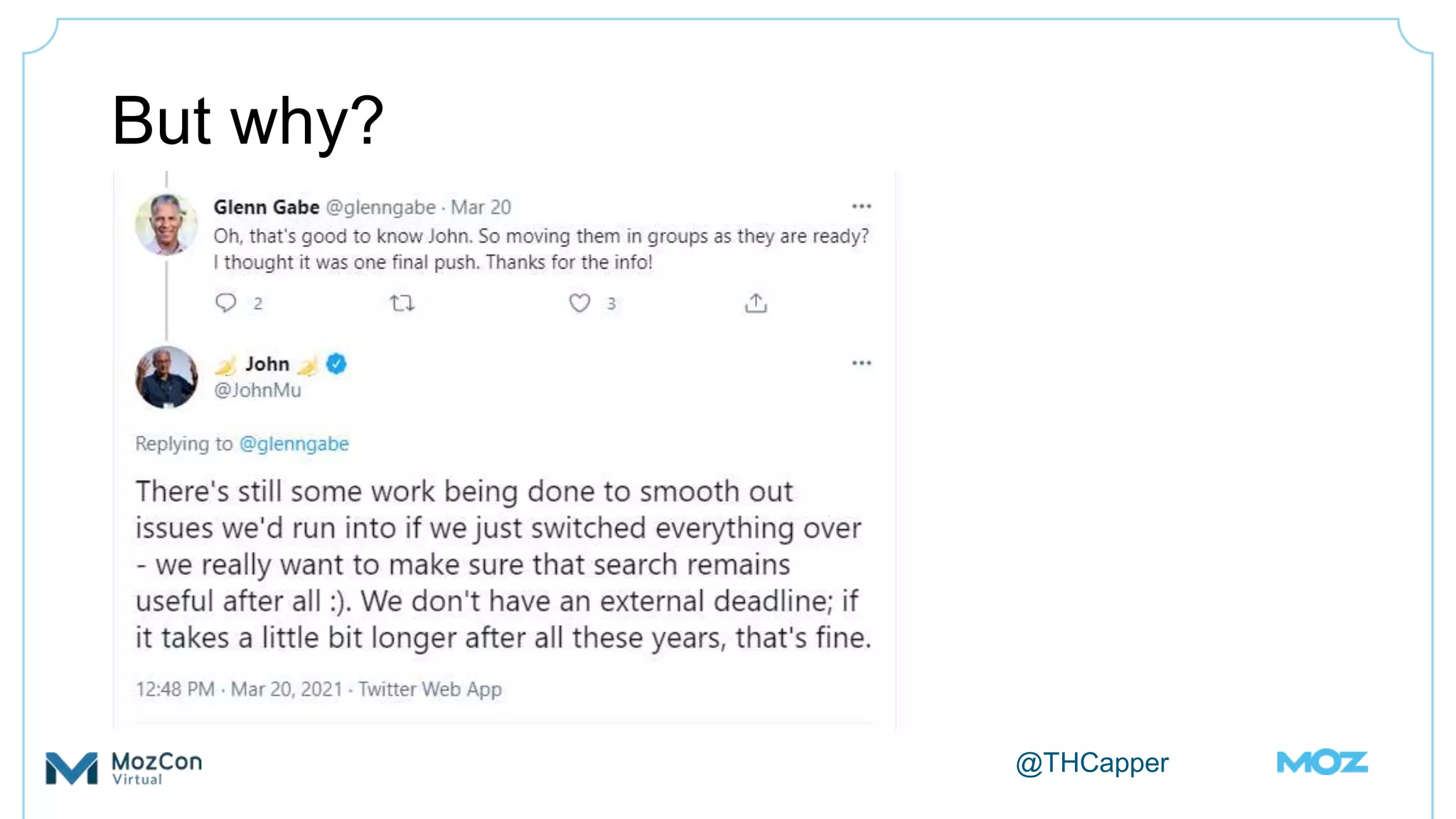Screen dimensions: 1456x819
Task: Click John's profile avatar
Action: coord(166,378)
